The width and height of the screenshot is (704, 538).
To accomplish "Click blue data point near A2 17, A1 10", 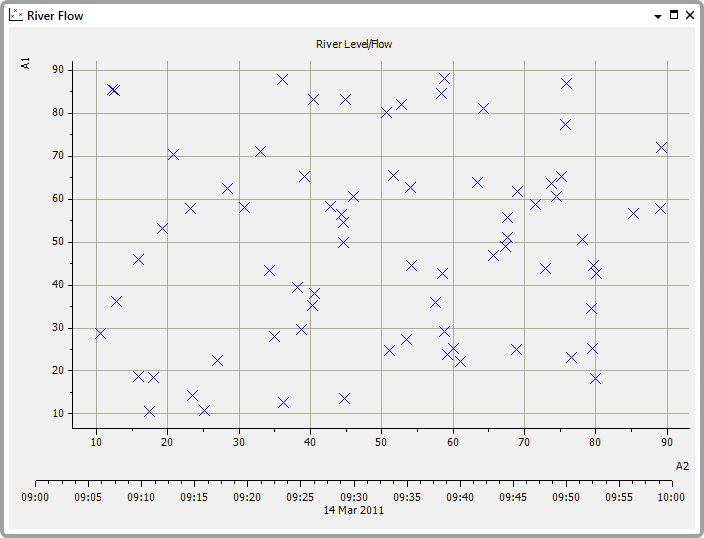I will [149, 411].
